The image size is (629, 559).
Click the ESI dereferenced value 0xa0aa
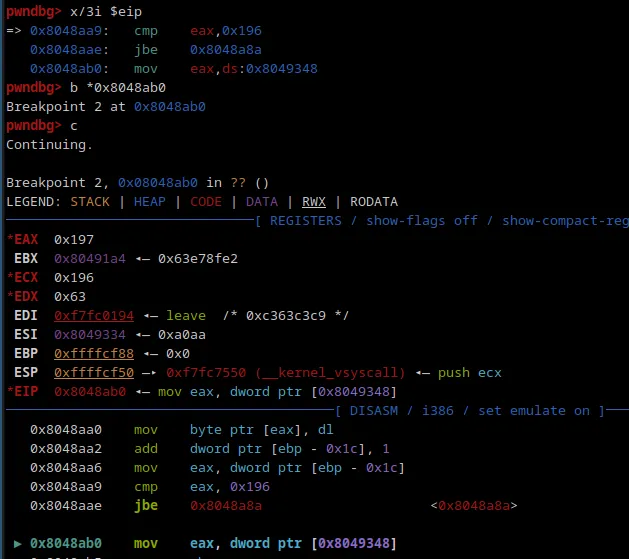click(x=182, y=334)
